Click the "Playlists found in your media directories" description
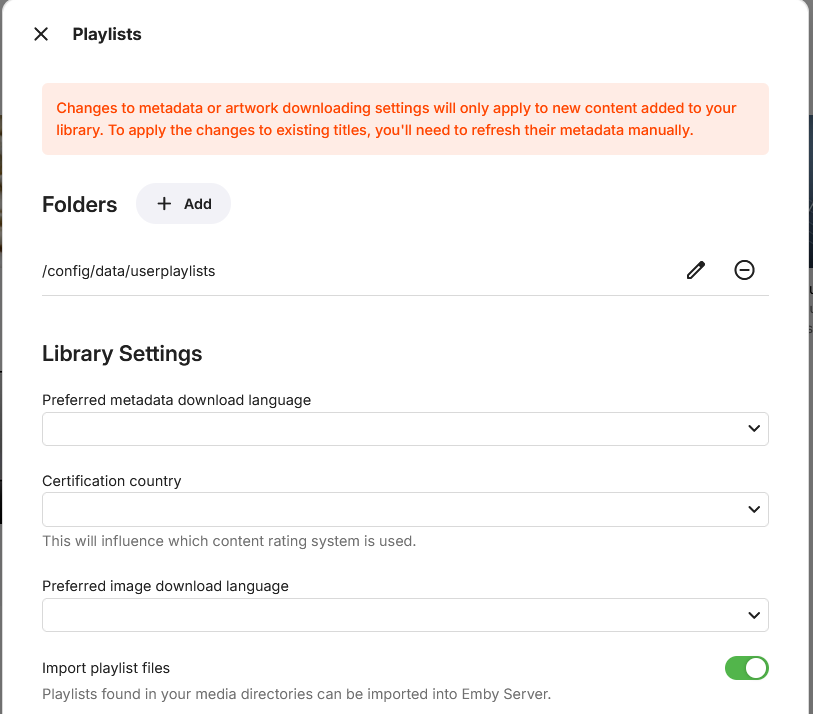 pyautogui.click(x=296, y=693)
